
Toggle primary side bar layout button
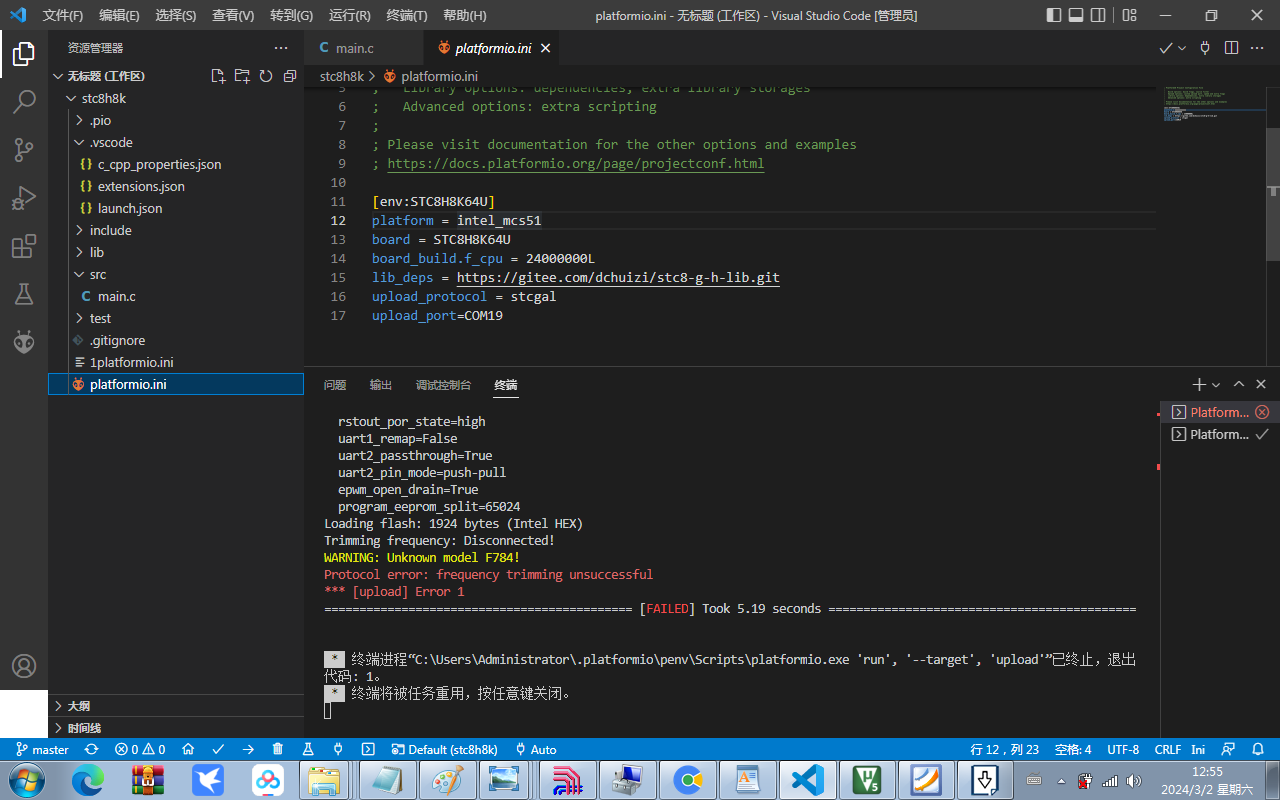(1054, 15)
